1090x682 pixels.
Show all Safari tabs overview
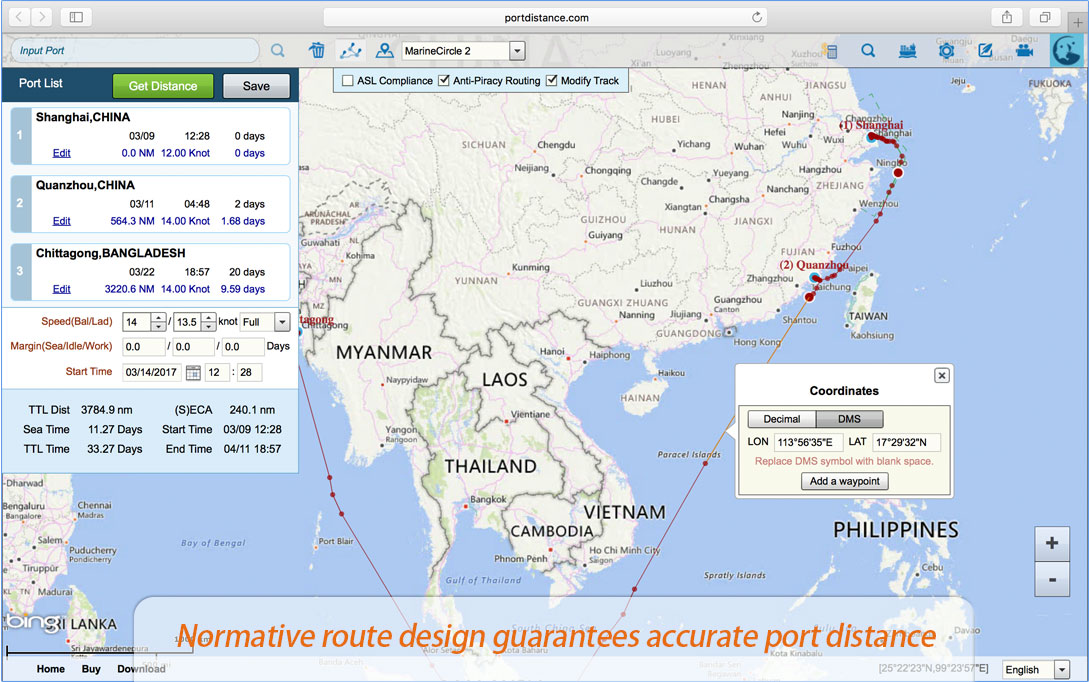[1045, 17]
